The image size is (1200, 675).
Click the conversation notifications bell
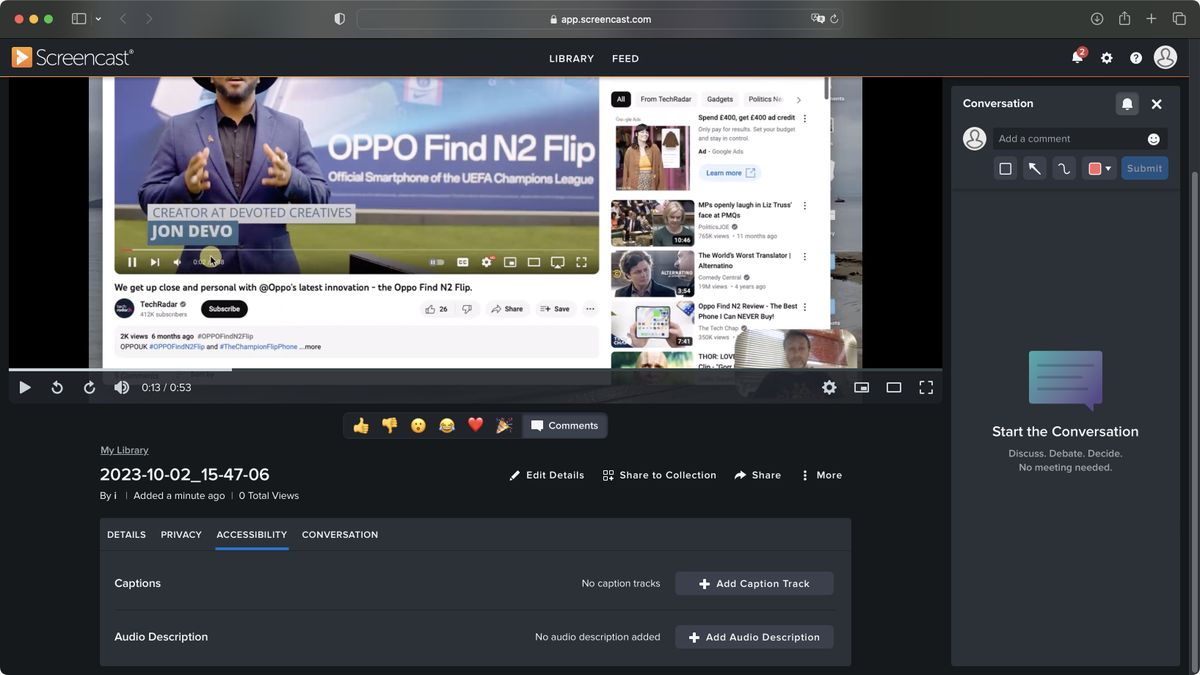(x=1127, y=103)
